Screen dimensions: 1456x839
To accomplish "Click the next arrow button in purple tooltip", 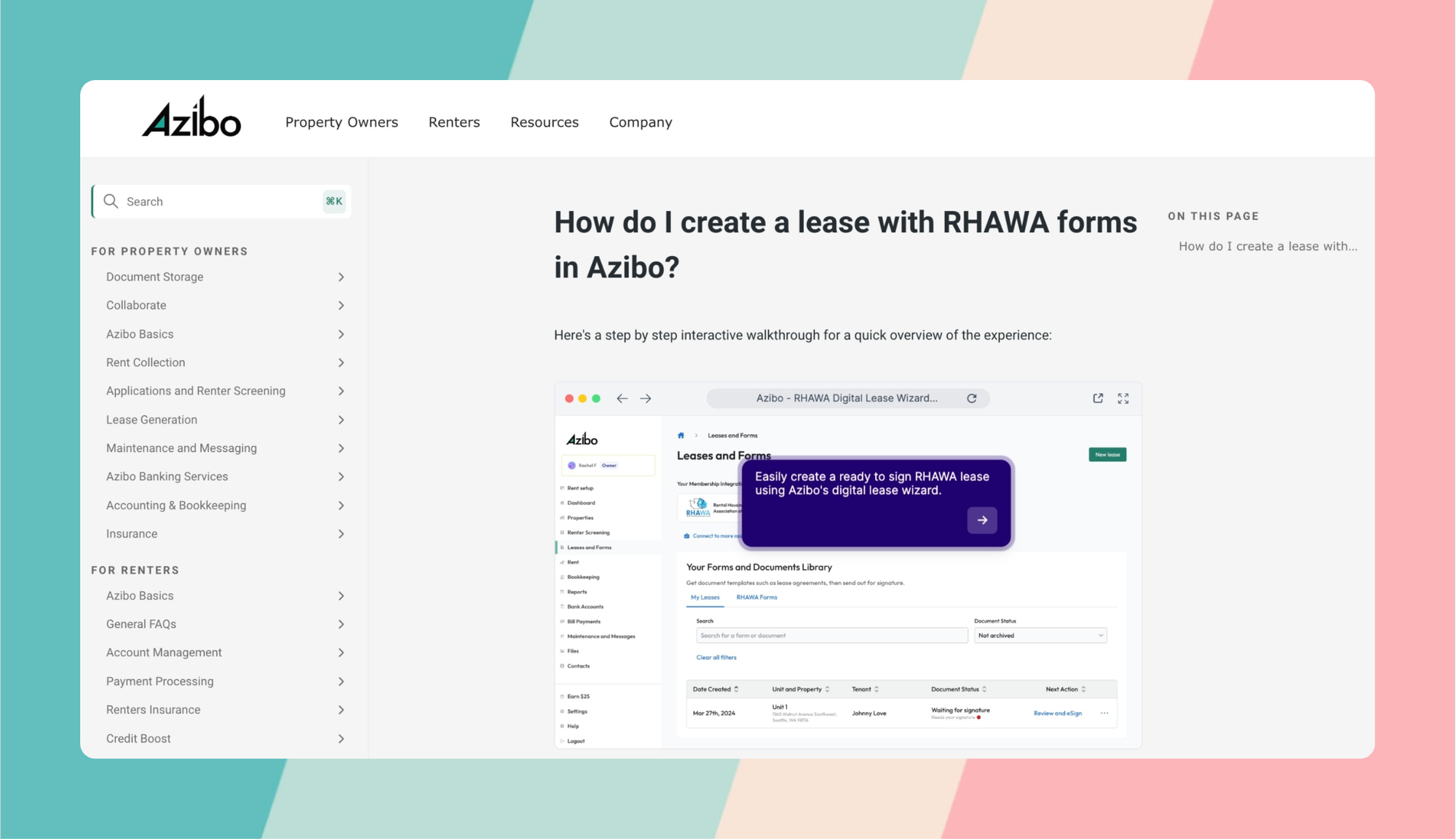I will tap(982, 520).
